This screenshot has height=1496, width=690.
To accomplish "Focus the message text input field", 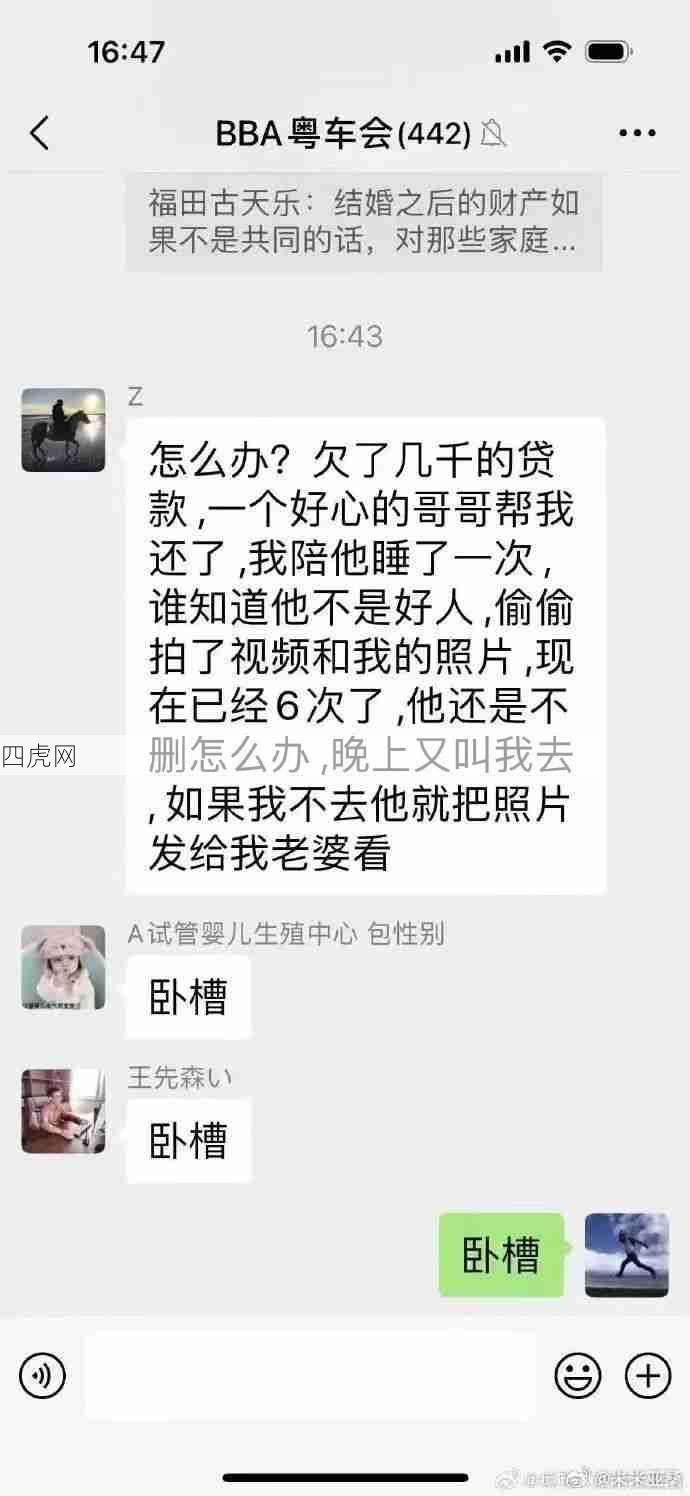I will (x=310, y=1376).
